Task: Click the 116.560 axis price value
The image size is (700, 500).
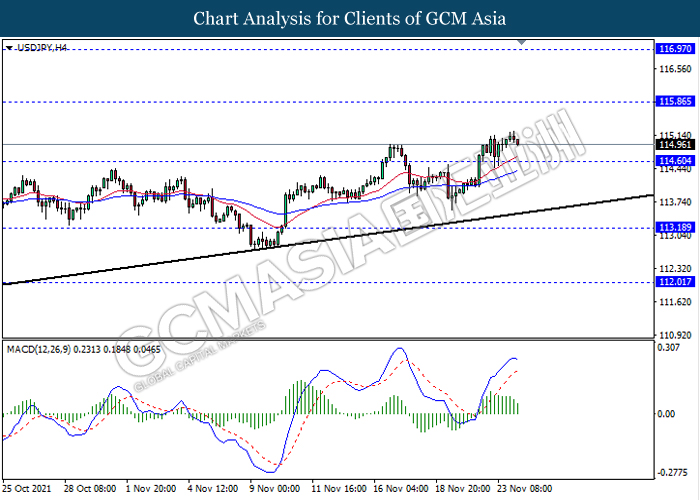Action: point(675,69)
